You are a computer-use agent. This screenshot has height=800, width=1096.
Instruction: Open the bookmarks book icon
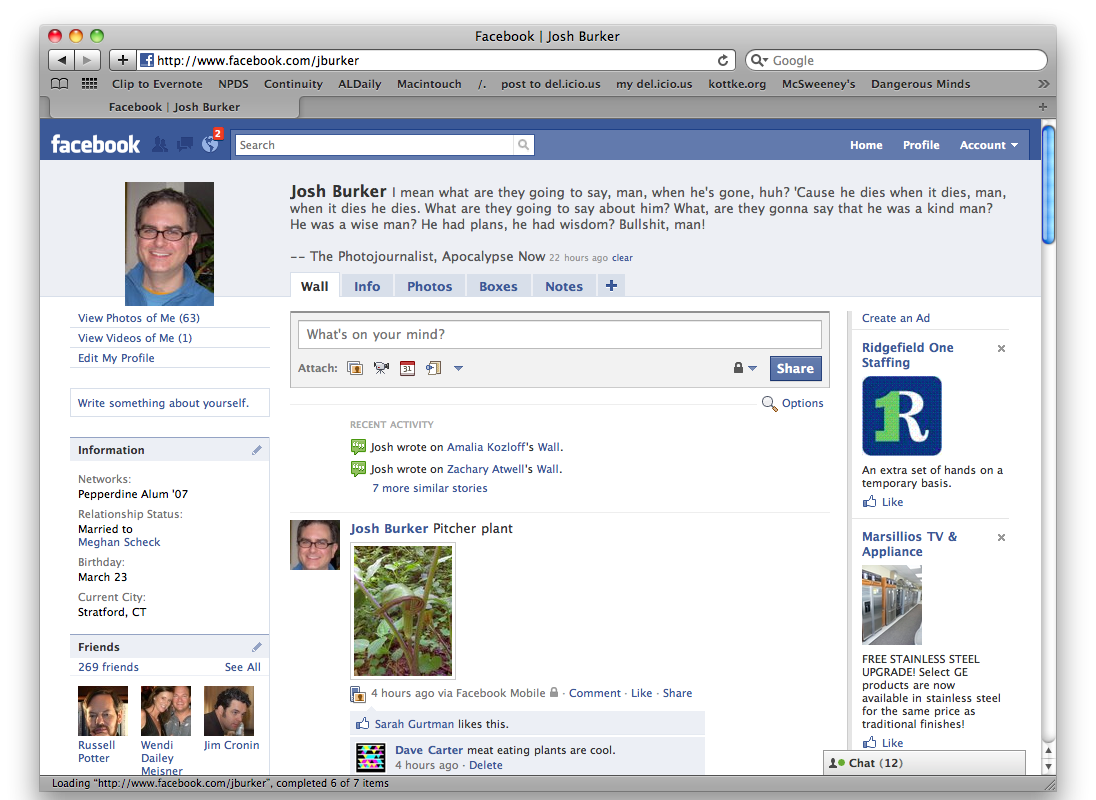pos(60,84)
